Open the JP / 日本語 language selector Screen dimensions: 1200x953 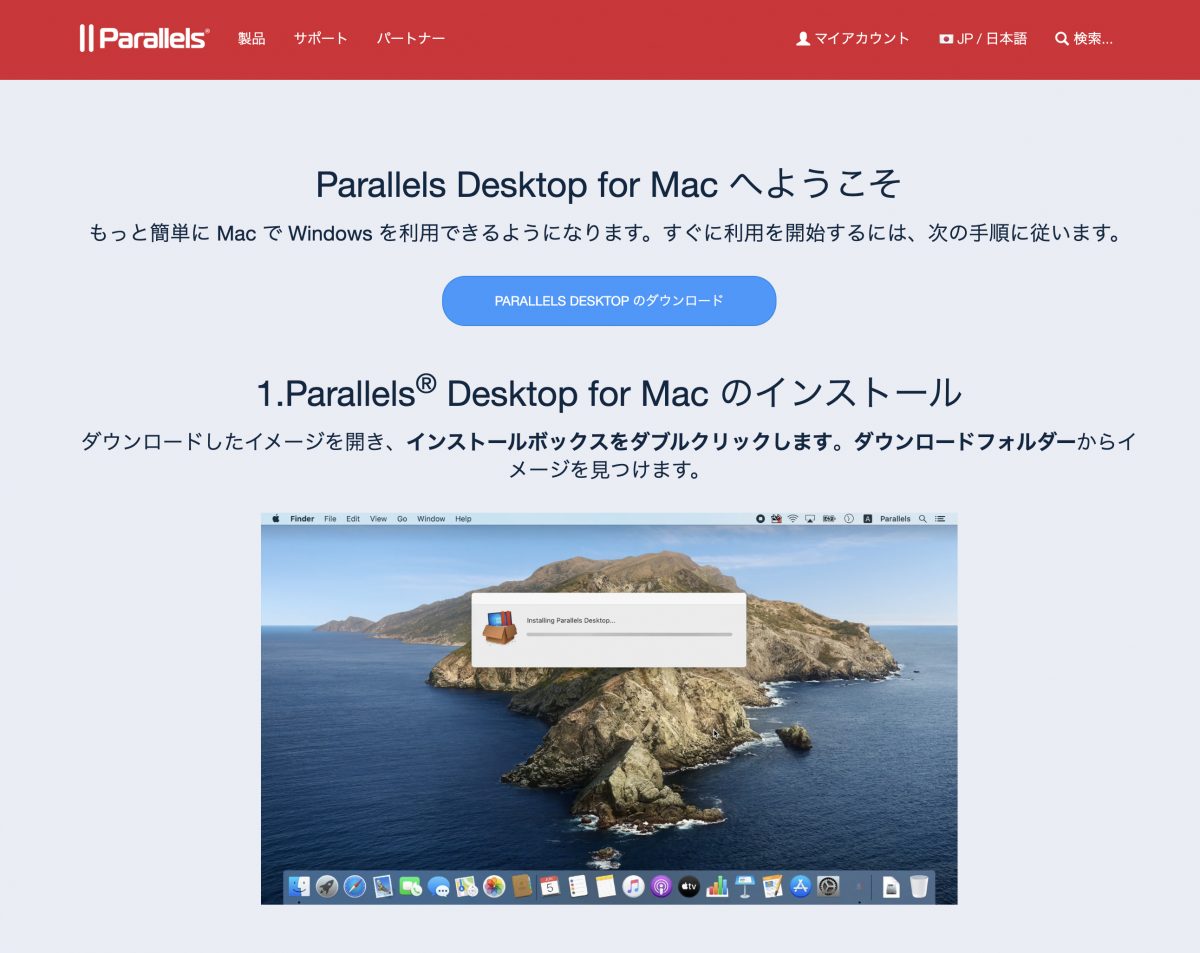click(x=983, y=39)
